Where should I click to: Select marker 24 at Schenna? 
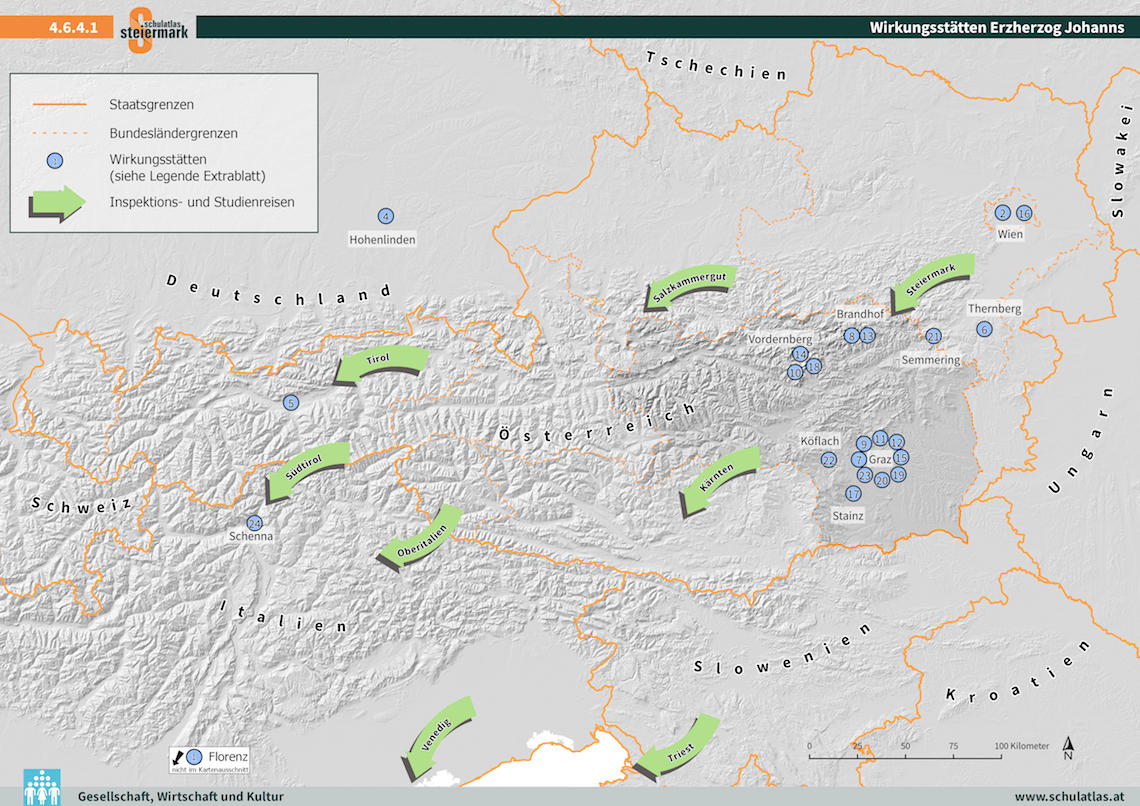[254, 523]
